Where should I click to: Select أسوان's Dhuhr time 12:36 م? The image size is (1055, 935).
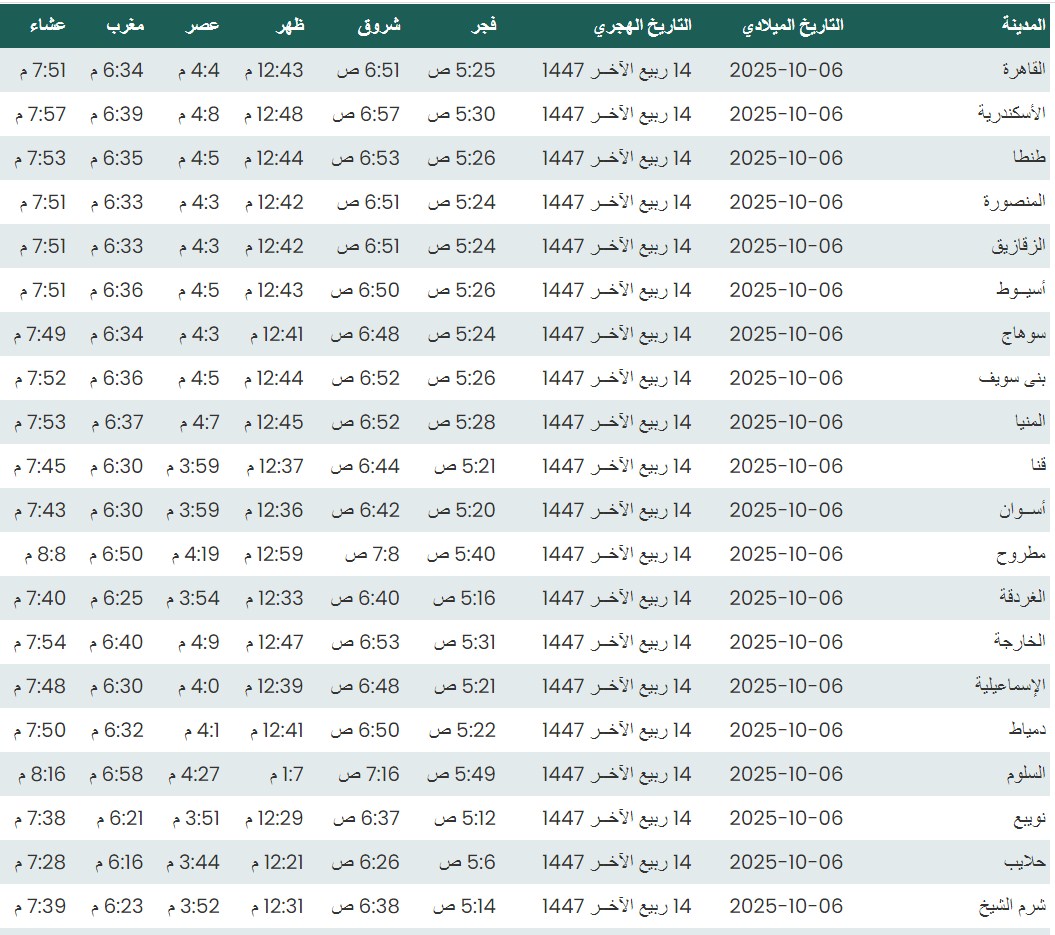pos(273,510)
